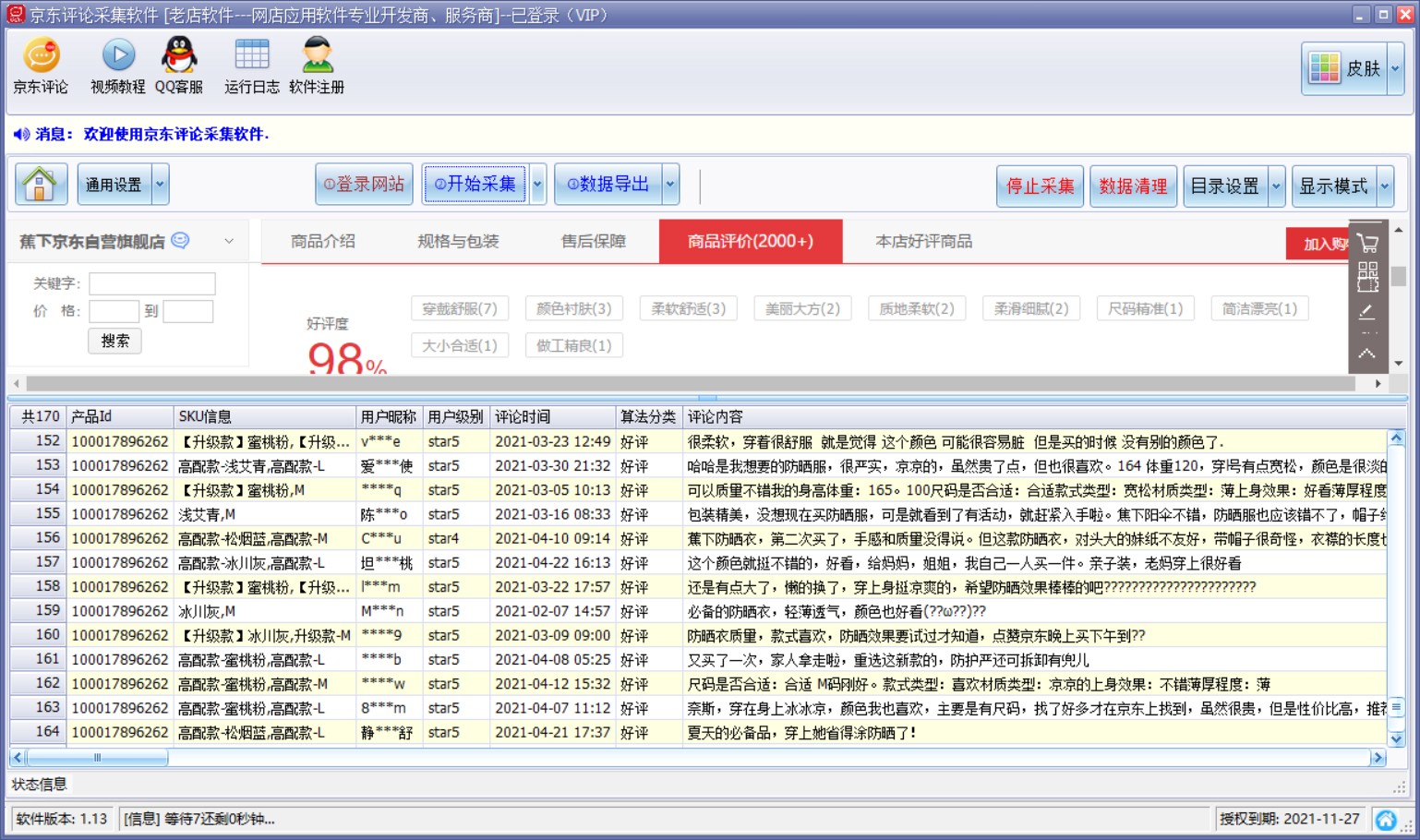Click the back-to-top arrow sidebar icon
The width and height of the screenshot is (1420, 840).
coord(1367,354)
